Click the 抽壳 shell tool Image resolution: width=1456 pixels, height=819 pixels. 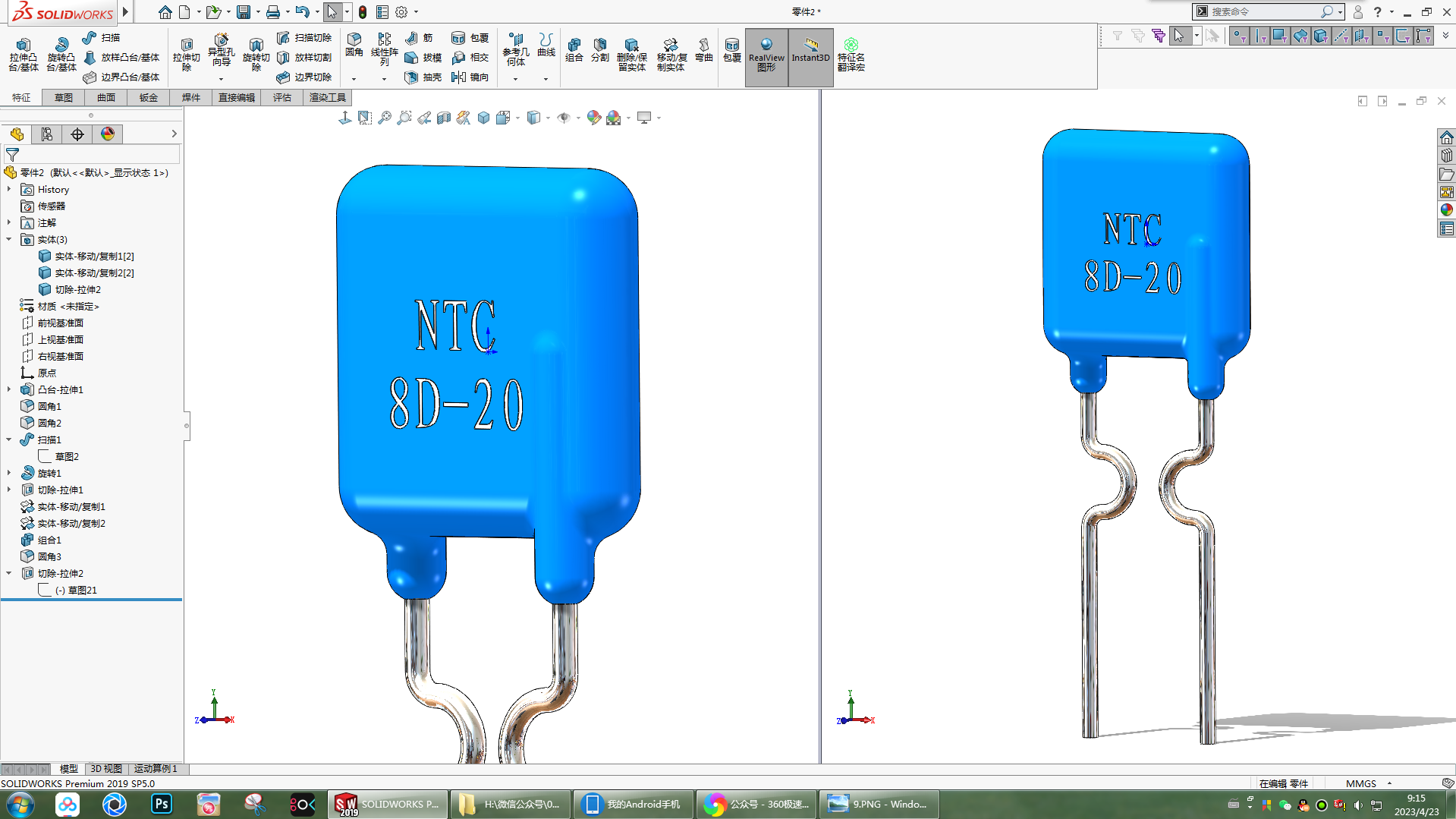[x=423, y=77]
